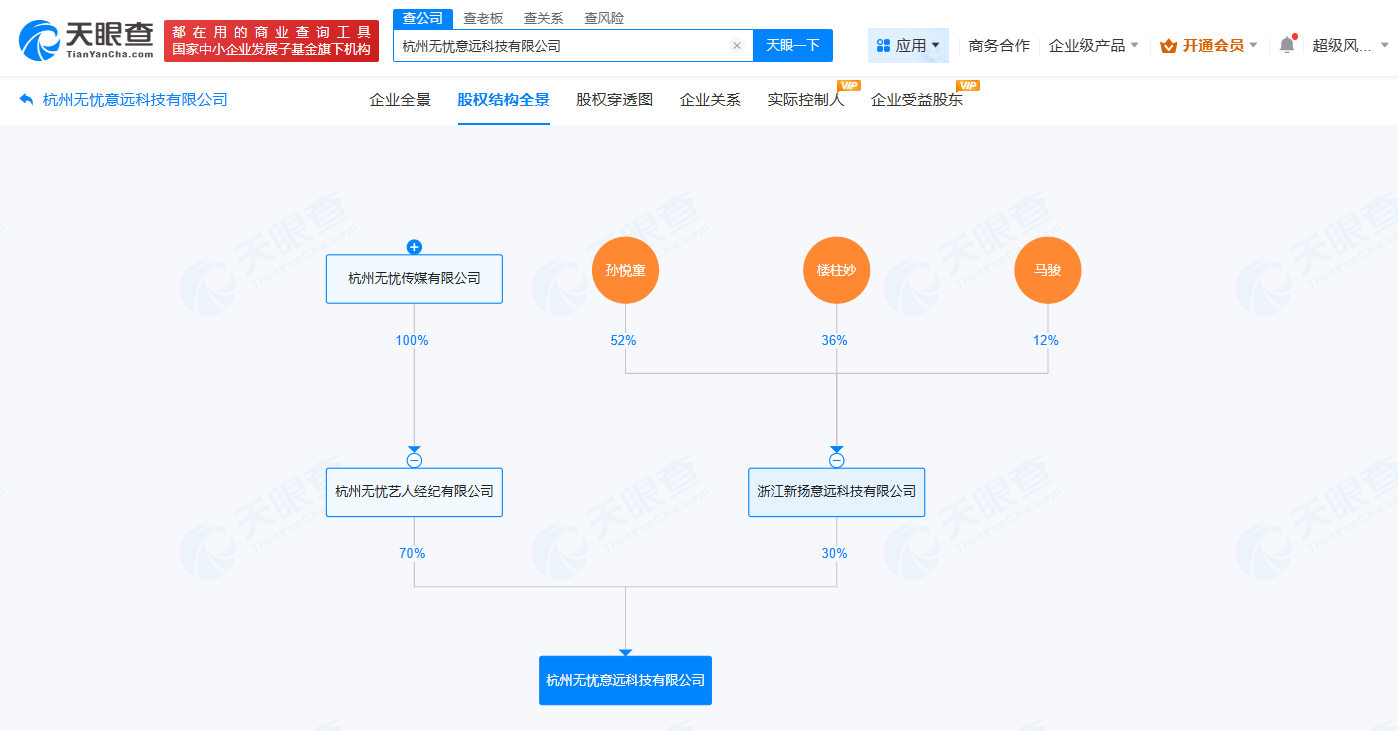Click the 天眼一下 search button
The image size is (1398, 731).
pos(793,45)
